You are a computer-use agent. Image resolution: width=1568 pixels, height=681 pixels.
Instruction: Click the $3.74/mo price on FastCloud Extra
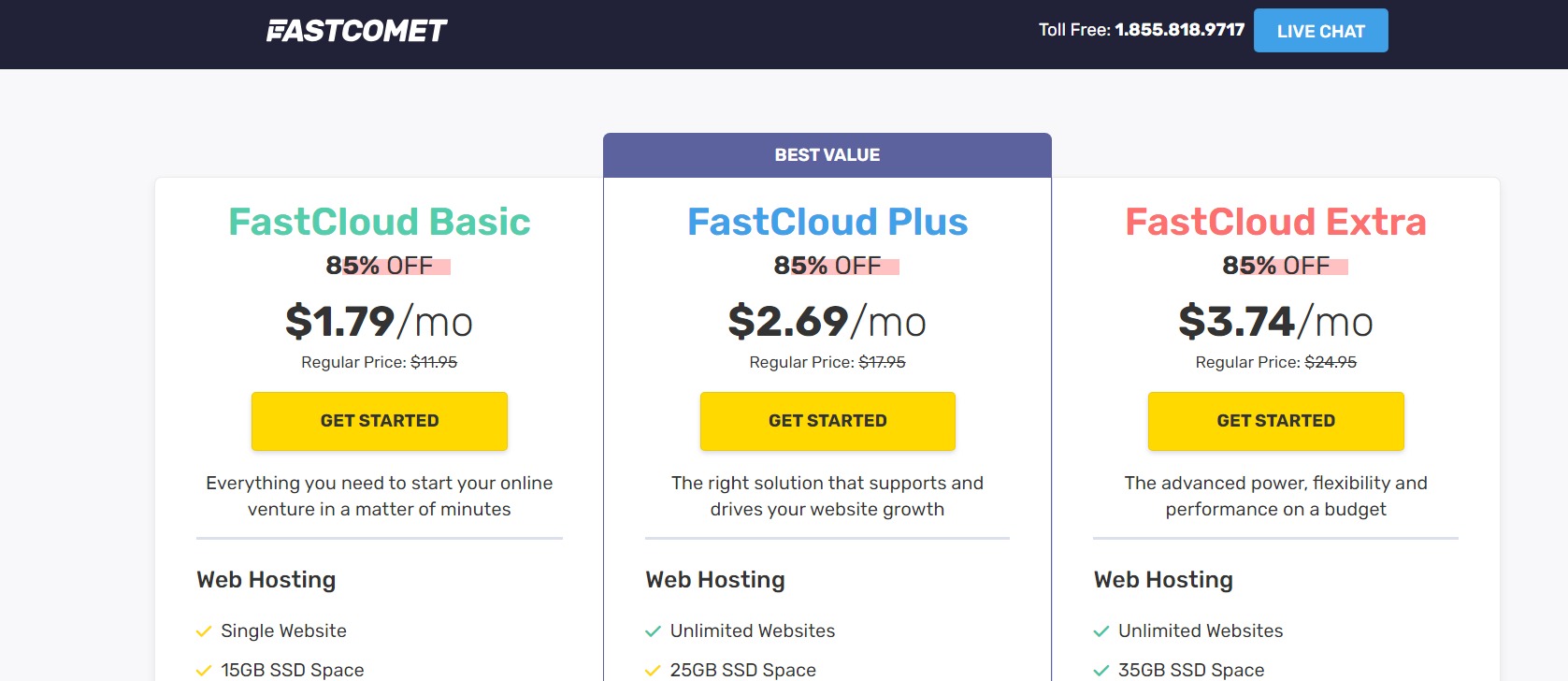coord(1276,322)
